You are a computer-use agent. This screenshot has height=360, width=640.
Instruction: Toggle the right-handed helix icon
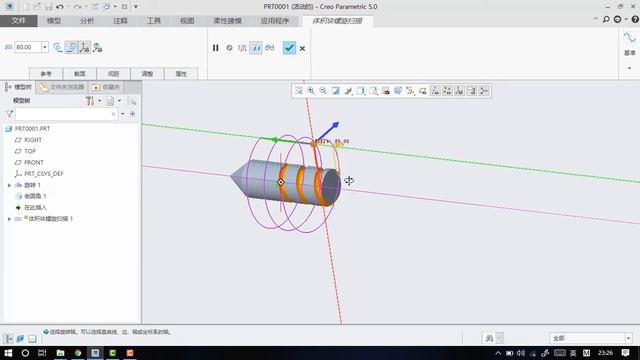click(x=71, y=47)
